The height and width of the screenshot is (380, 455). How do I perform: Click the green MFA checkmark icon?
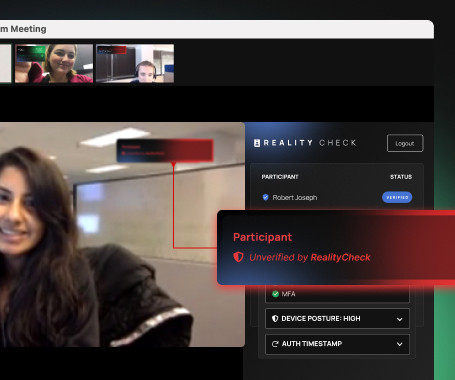point(275,294)
